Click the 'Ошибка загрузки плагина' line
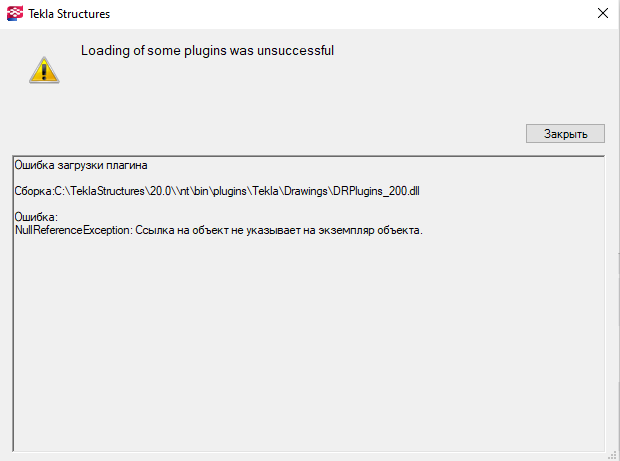620x461 pixels. click(81, 164)
